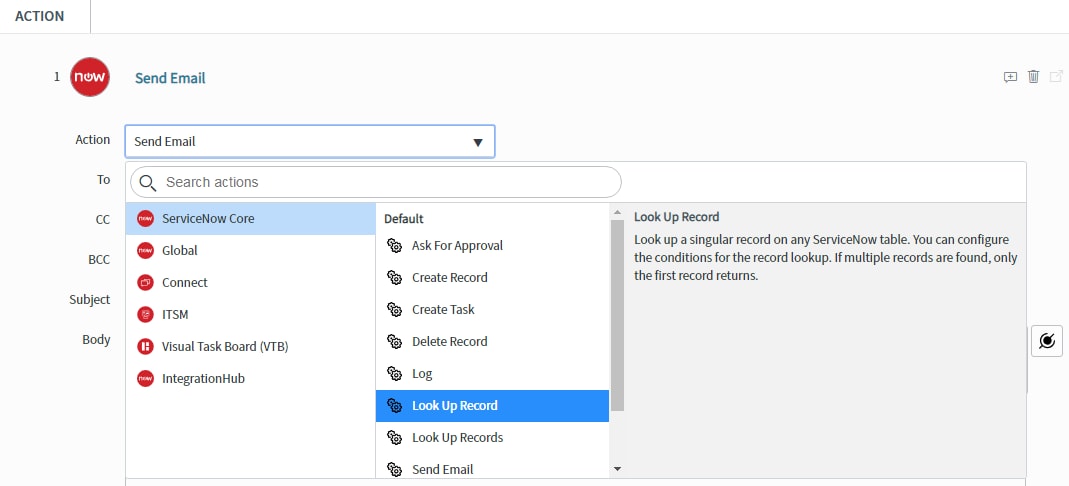The width and height of the screenshot is (1069, 486).
Task: Select the Create Record action
Action: coord(492,277)
